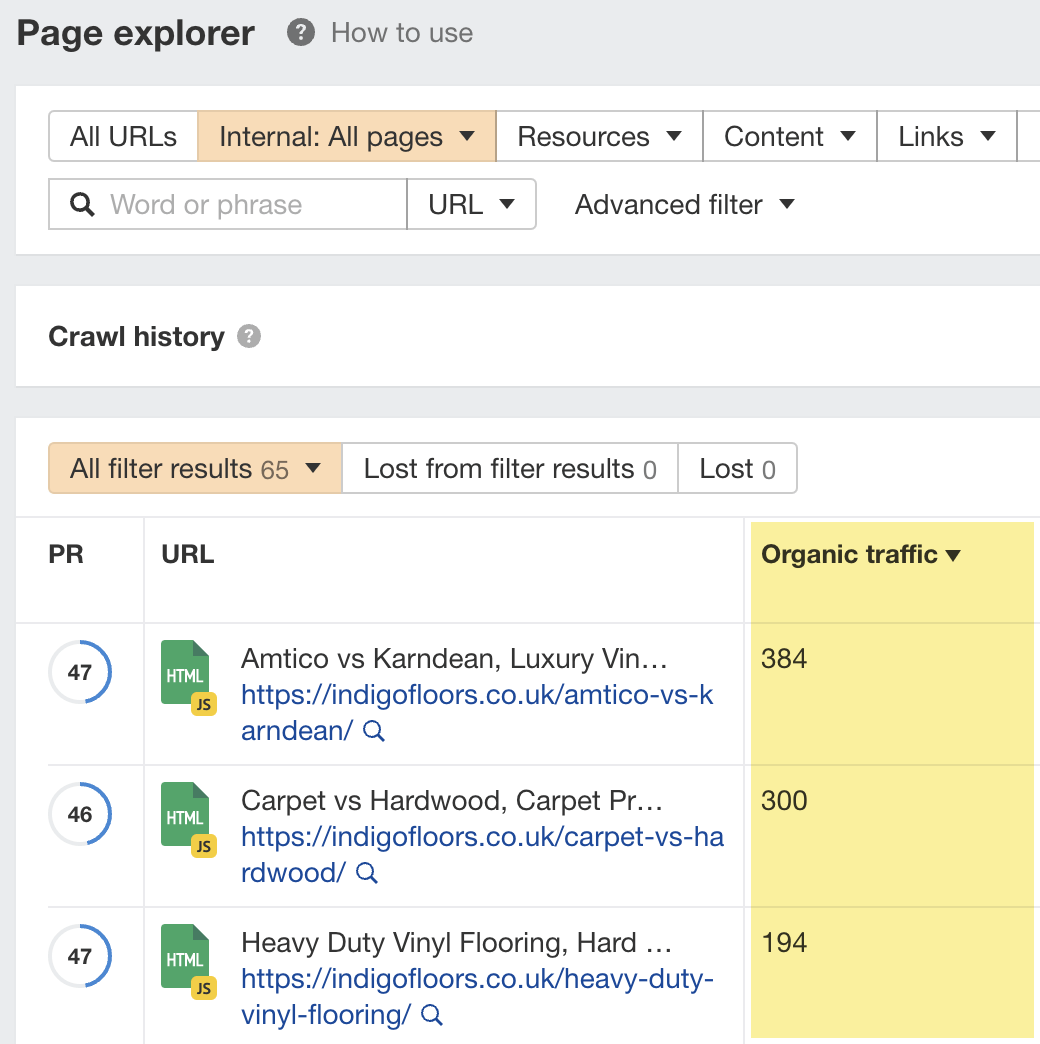
Task: Select the All URLs tab
Action: click(123, 137)
